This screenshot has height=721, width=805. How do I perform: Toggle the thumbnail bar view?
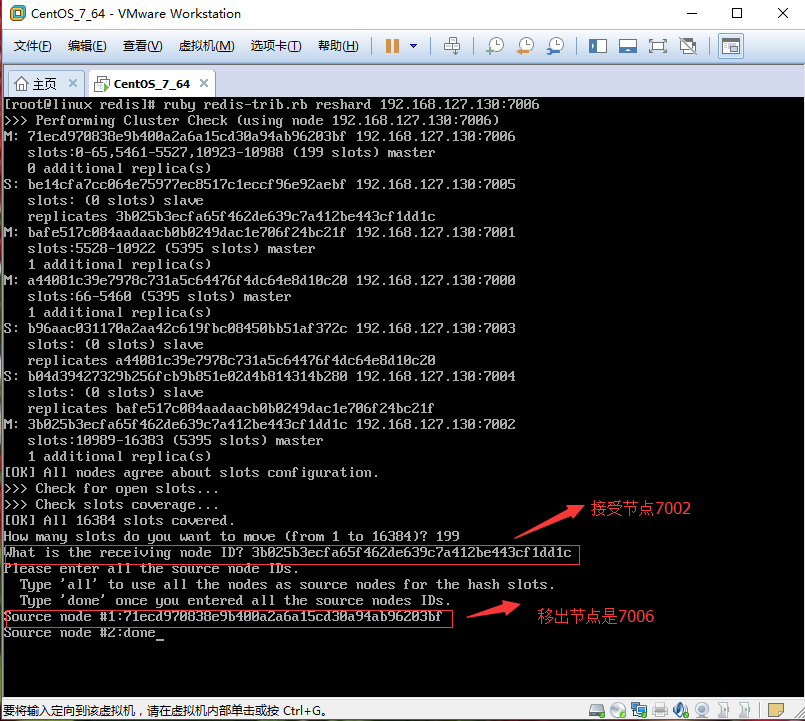coord(627,46)
